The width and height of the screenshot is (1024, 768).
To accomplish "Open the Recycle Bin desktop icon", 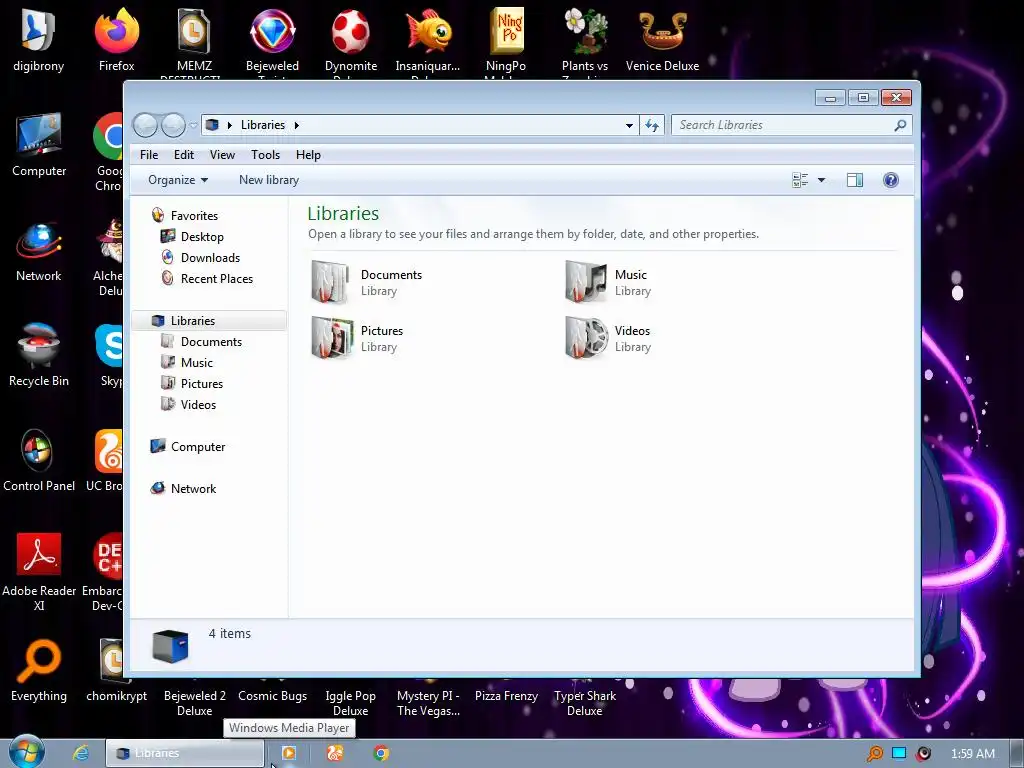I will (39, 355).
